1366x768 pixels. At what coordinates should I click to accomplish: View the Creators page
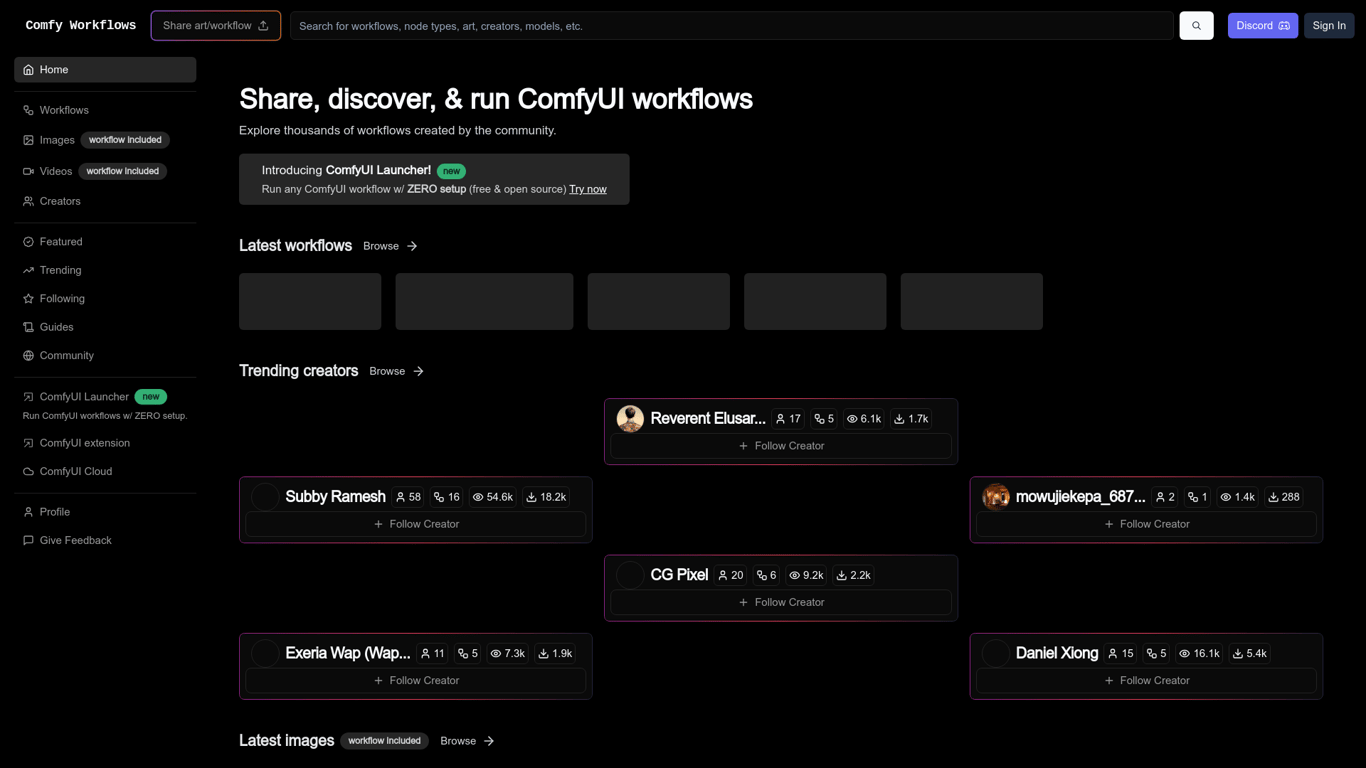click(61, 201)
